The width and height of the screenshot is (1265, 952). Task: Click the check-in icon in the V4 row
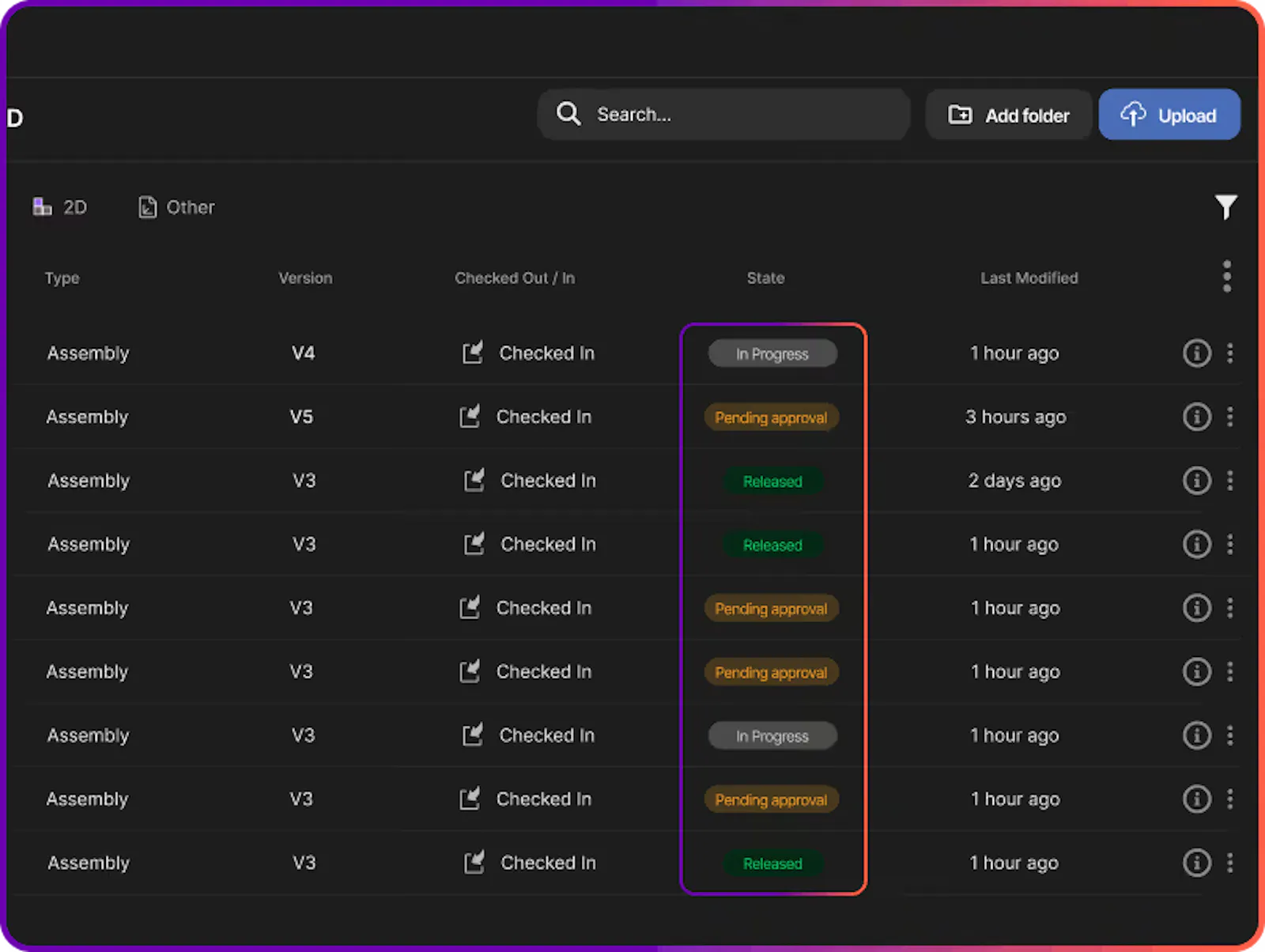473,353
